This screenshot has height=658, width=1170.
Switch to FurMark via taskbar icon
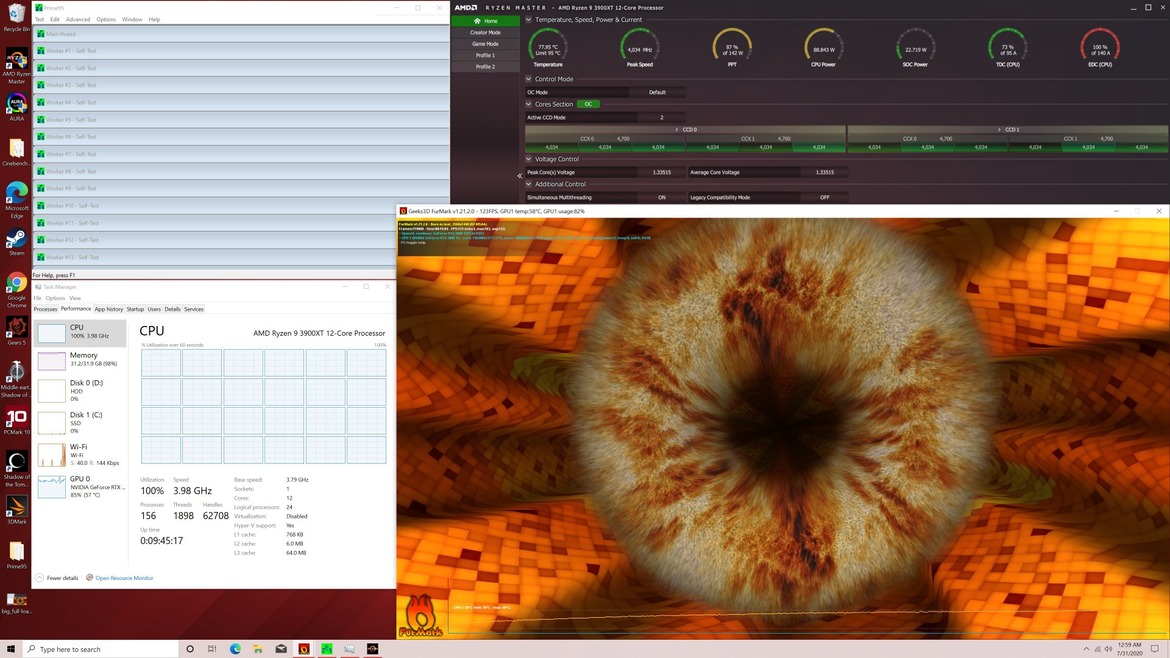(304, 649)
